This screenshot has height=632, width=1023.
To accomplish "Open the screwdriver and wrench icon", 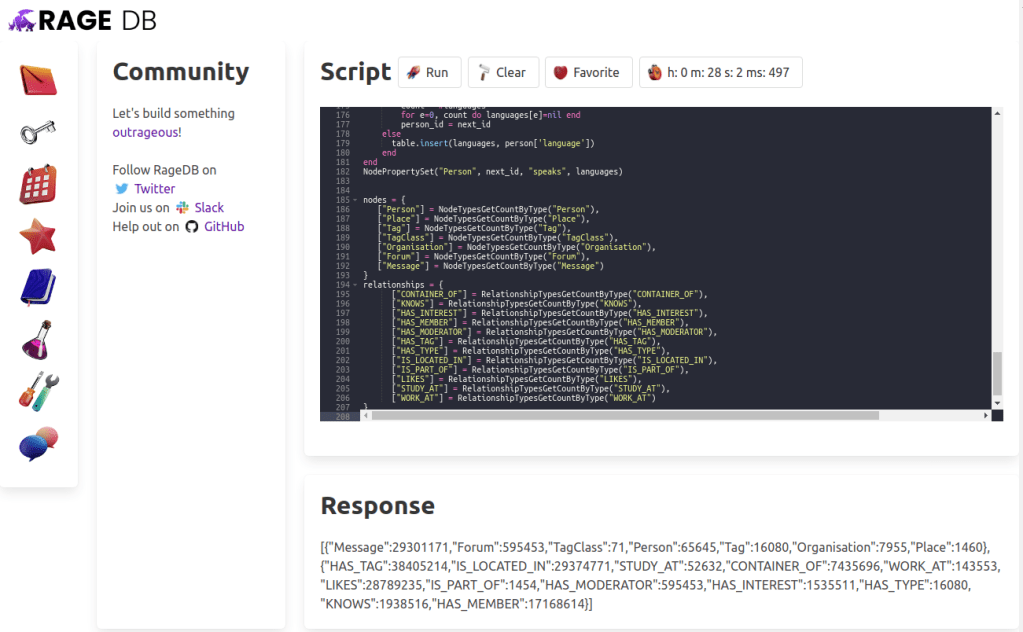I will pyautogui.click(x=38, y=391).
